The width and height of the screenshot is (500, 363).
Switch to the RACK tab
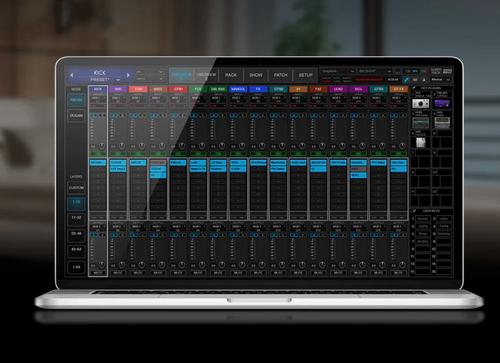[x=231, y=75]
